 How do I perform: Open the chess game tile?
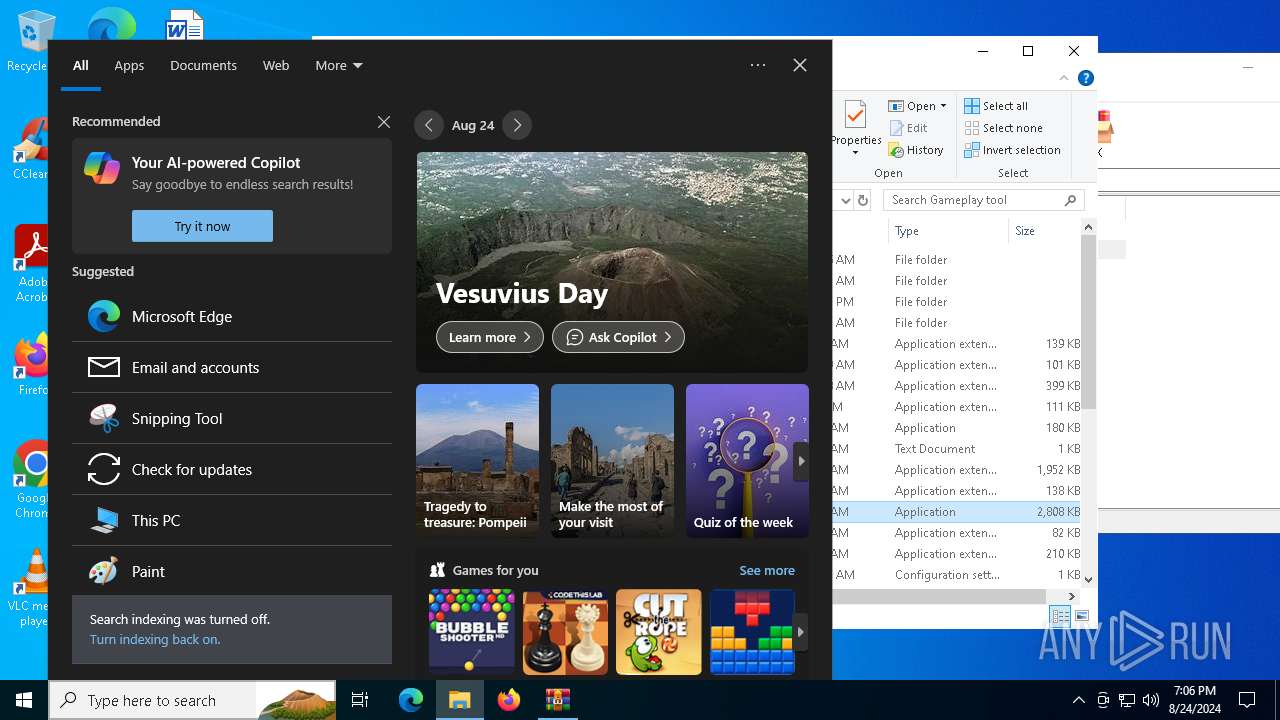(565, 632)
